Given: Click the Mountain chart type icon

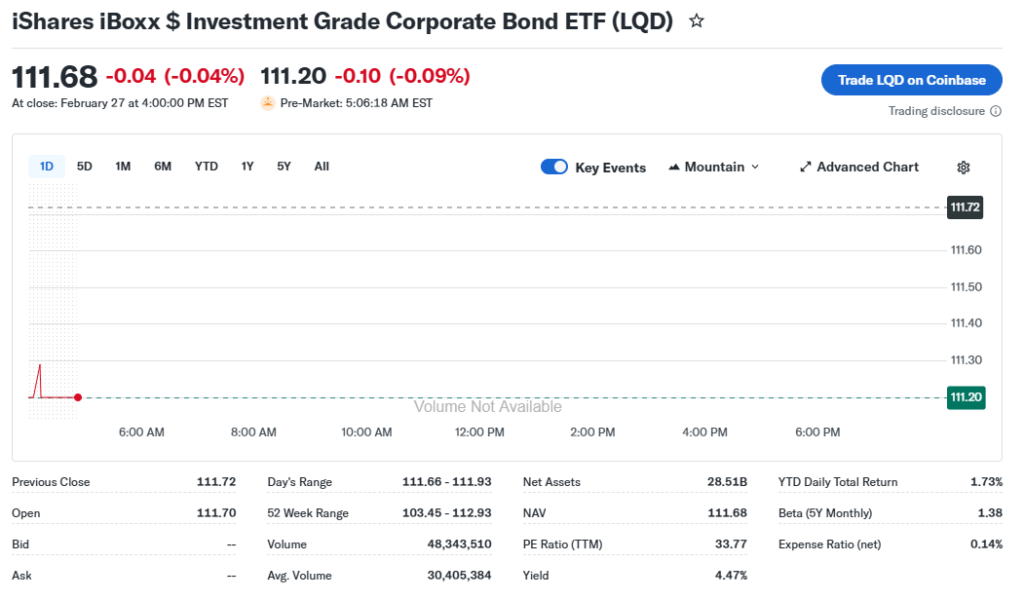Looking at the screenshot, I should tap(674, 167).
